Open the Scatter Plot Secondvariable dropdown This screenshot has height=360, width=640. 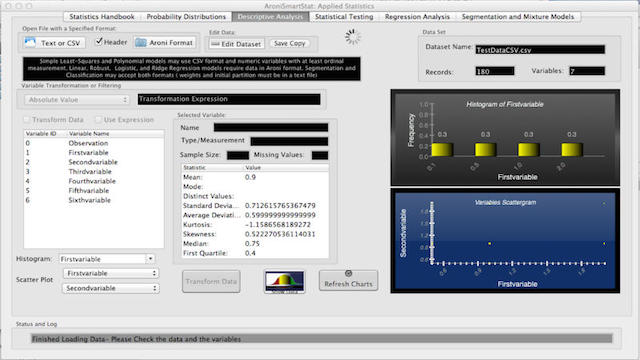point(111,288)
